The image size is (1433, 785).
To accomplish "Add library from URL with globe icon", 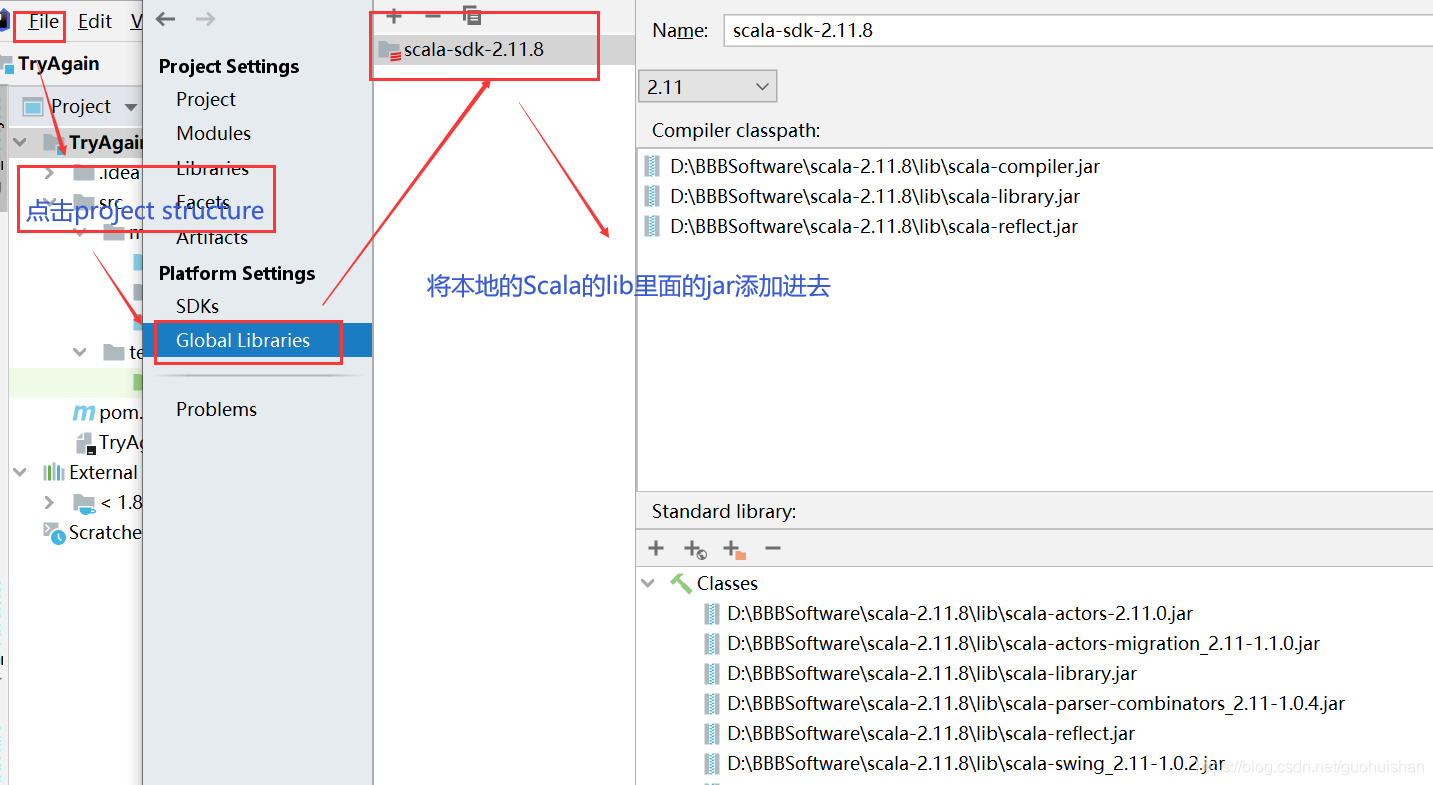I will pos(695,549).
